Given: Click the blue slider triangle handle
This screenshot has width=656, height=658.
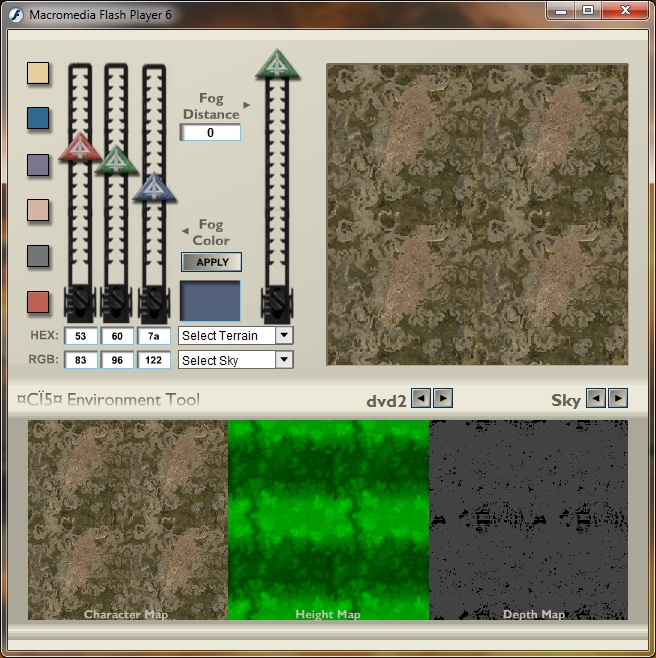Looking at the screenshot, I should pos(154,188).
